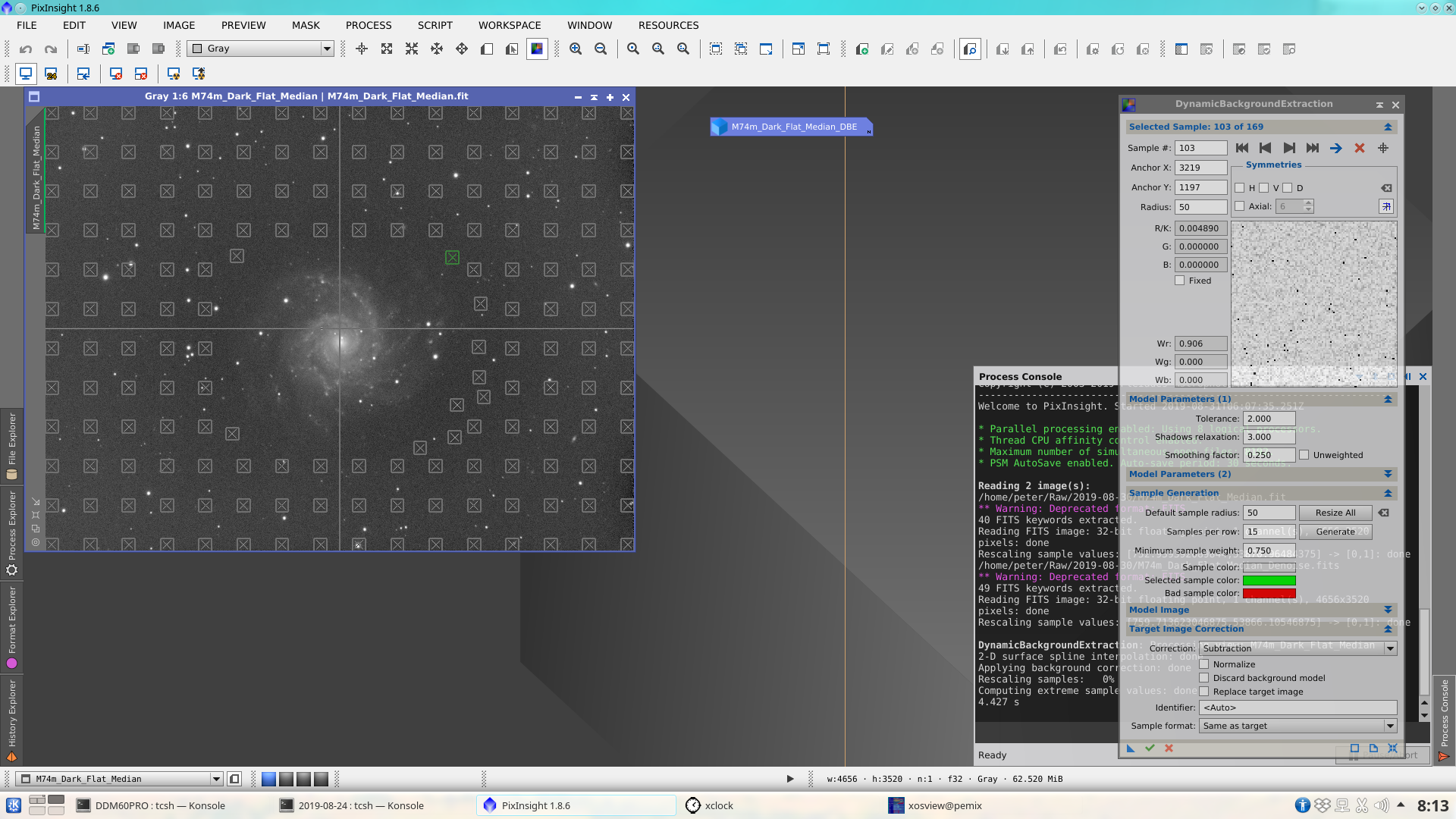Click the Radius field in Selected Sample
The height and width of the screenshot is (819, 1456).
pos(1201,207)
